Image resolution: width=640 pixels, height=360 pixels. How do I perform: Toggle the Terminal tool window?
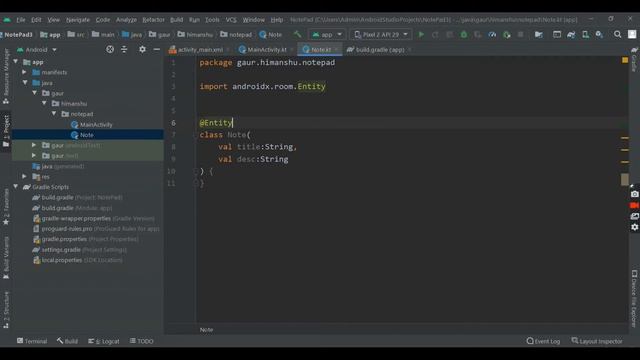click(32, 341)
